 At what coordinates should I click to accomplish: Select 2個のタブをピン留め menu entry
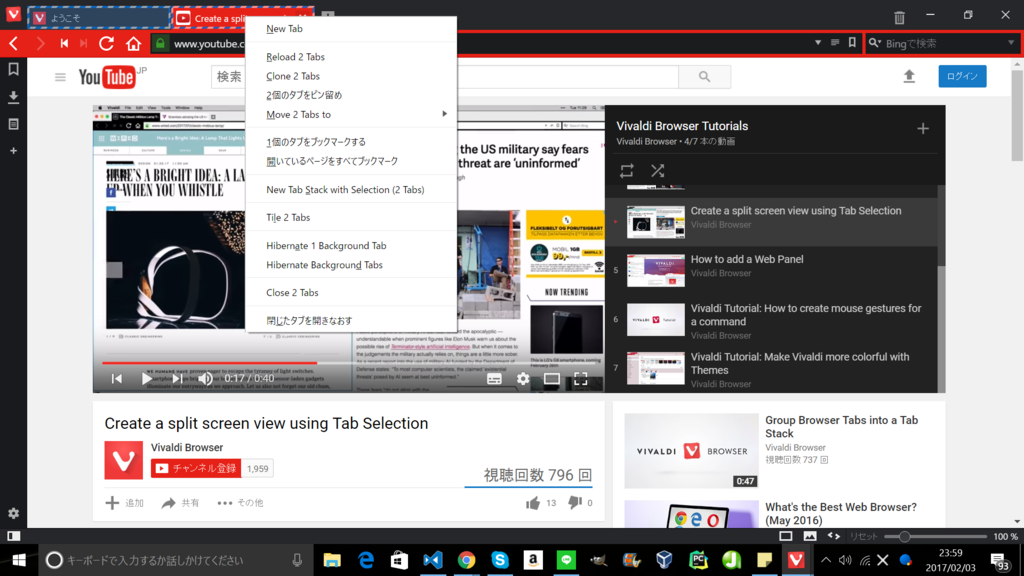point(351,95)
